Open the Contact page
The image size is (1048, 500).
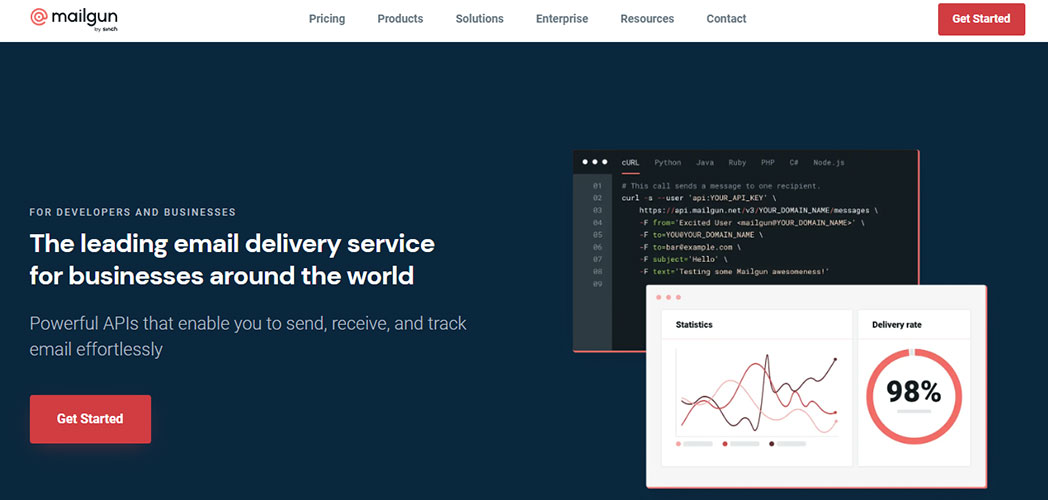[727, 19]
